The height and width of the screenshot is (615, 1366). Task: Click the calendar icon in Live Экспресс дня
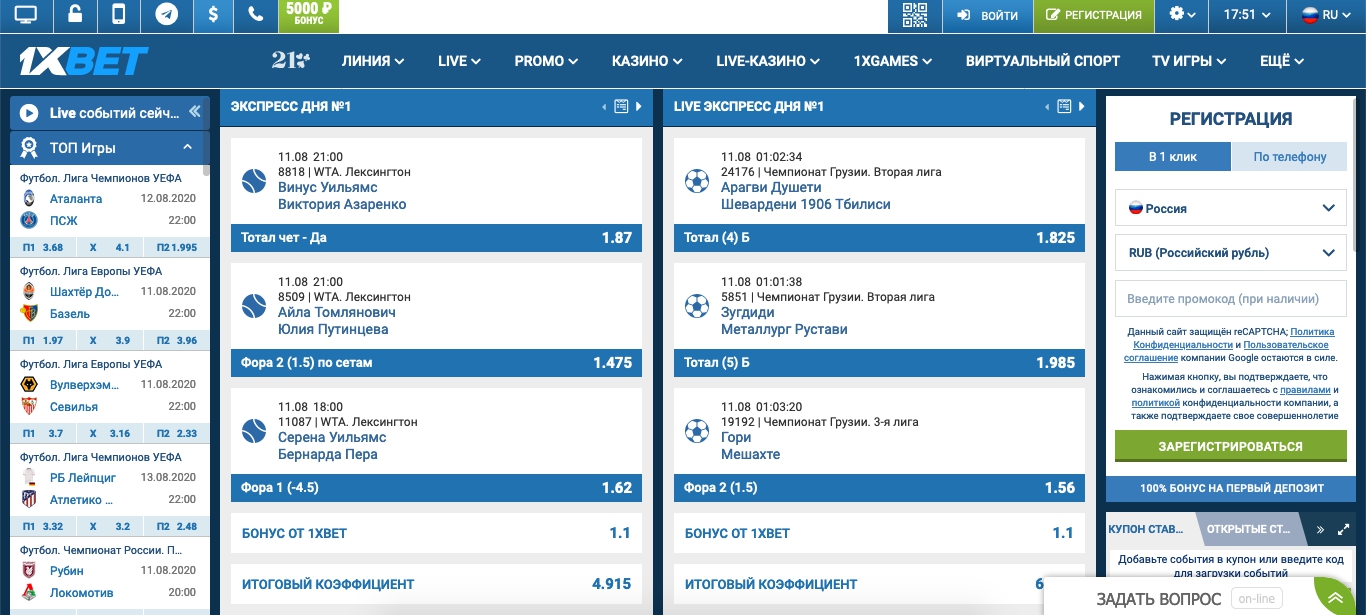pos(1064,106)
